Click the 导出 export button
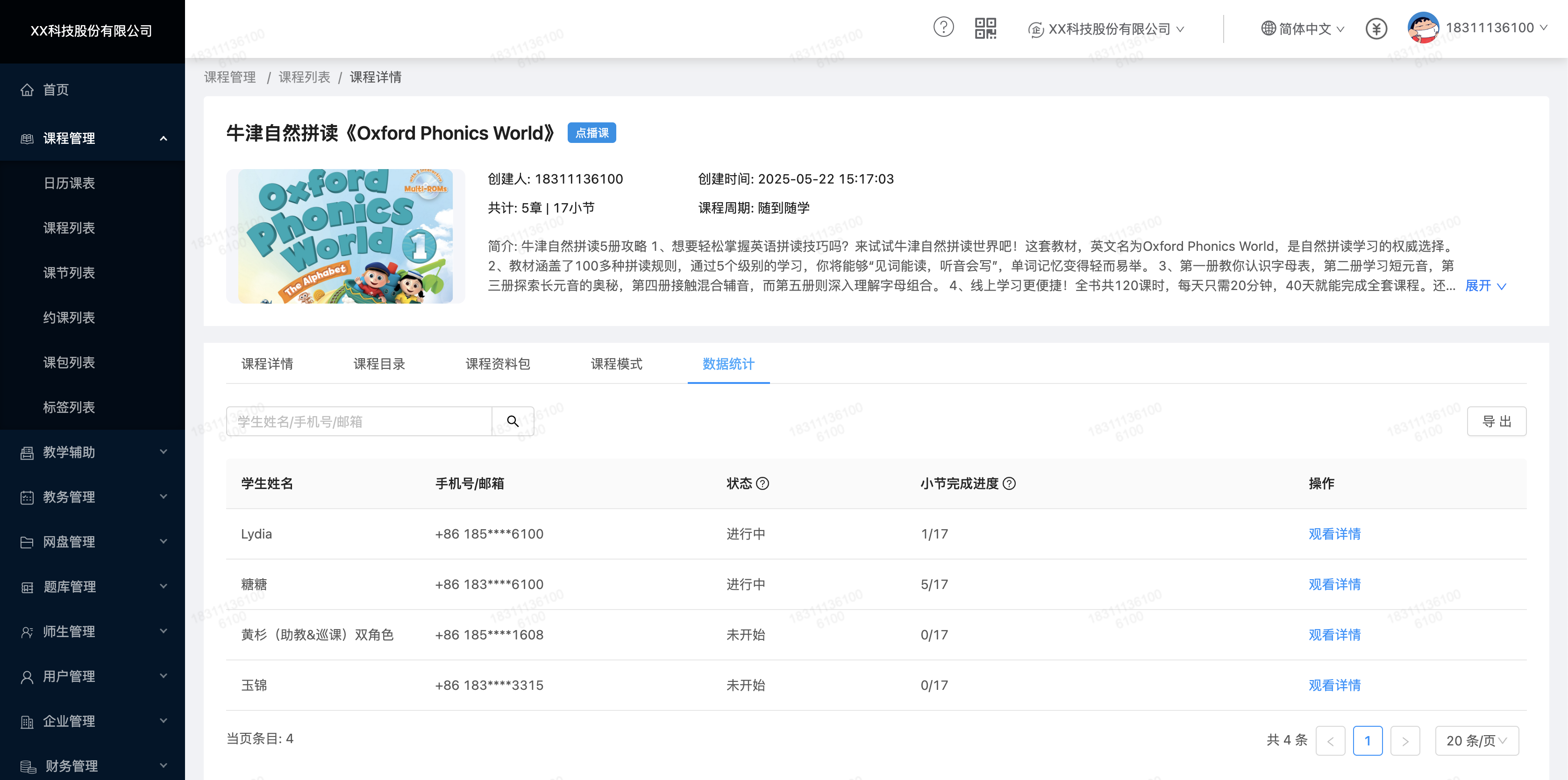The height and width of the screenshot is (780, 1568). coord(1496,421)
